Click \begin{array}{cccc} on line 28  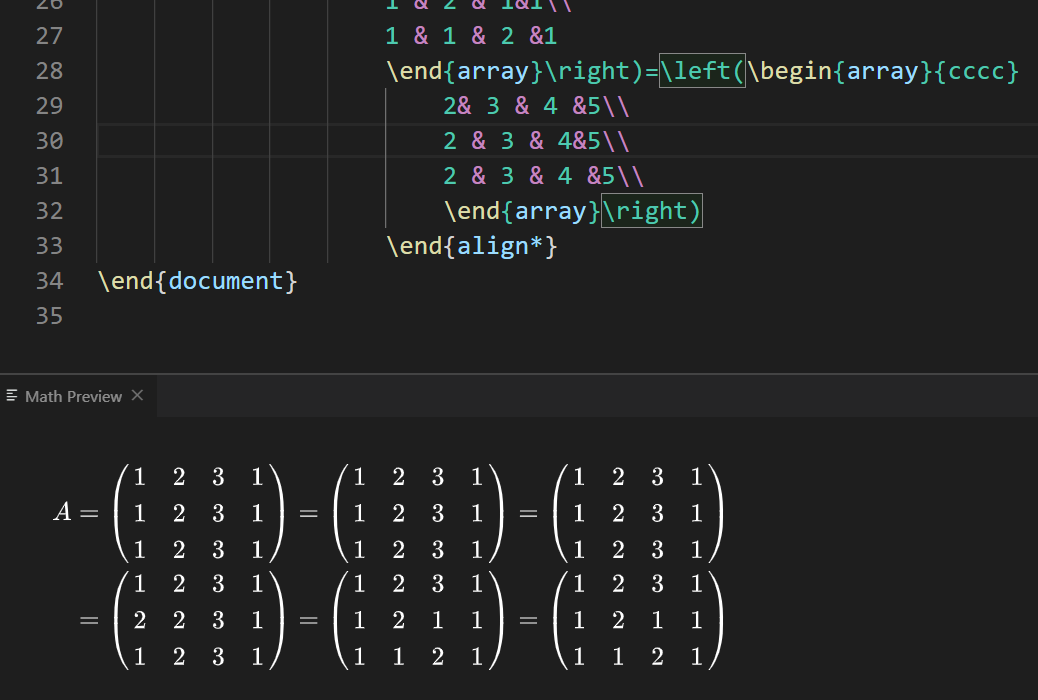pyautogui.click(x=882, y=71)
